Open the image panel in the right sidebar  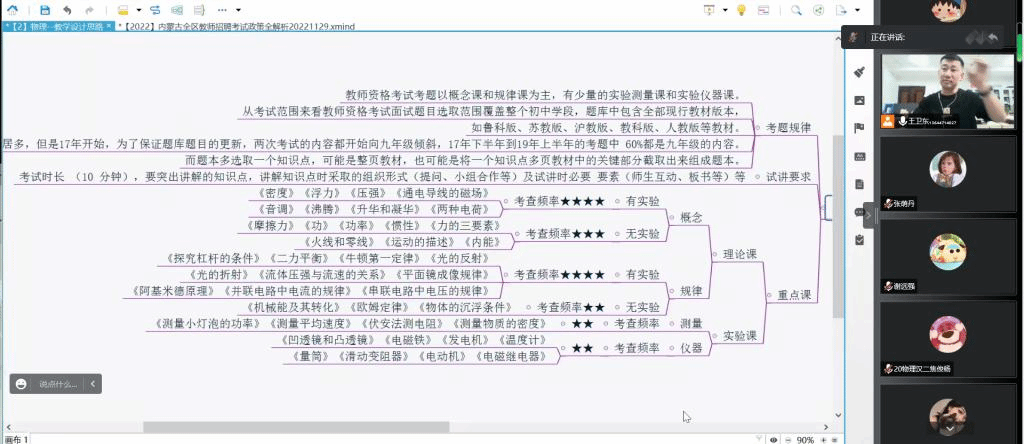[x=859, y=100]
